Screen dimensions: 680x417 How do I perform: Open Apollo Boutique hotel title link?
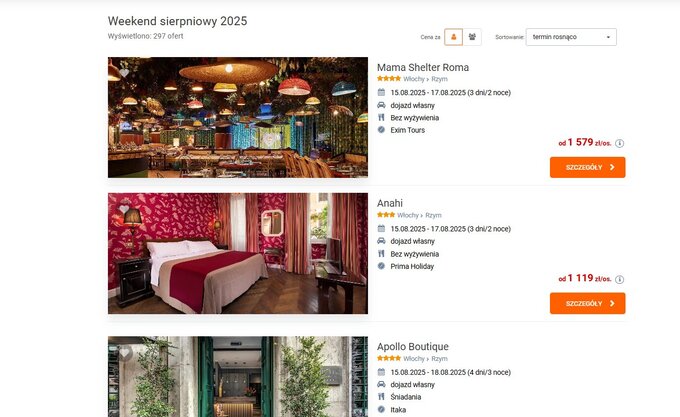413,346
